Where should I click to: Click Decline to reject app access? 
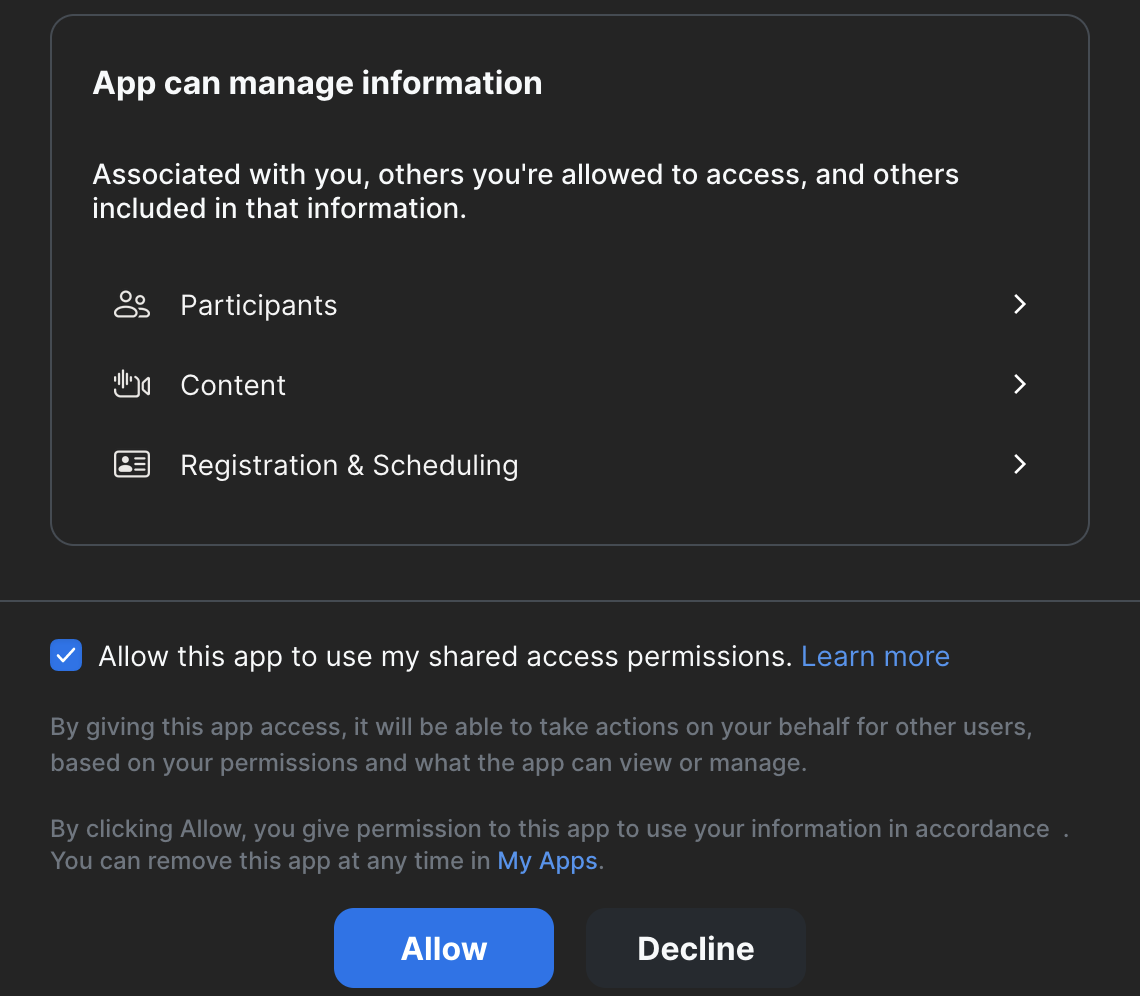[x=695, y=948]
